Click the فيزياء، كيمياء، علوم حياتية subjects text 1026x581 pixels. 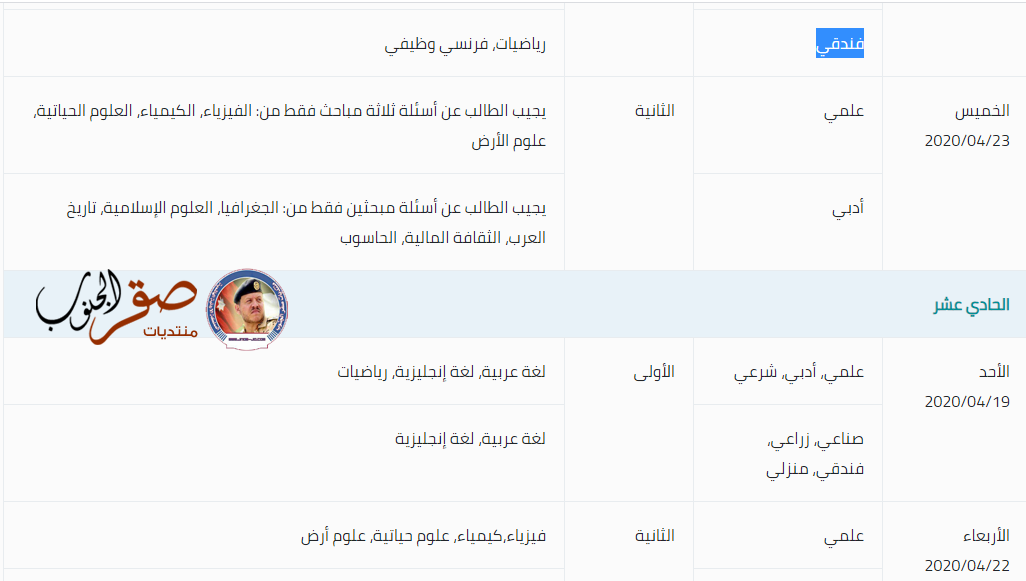pos(424,536)
